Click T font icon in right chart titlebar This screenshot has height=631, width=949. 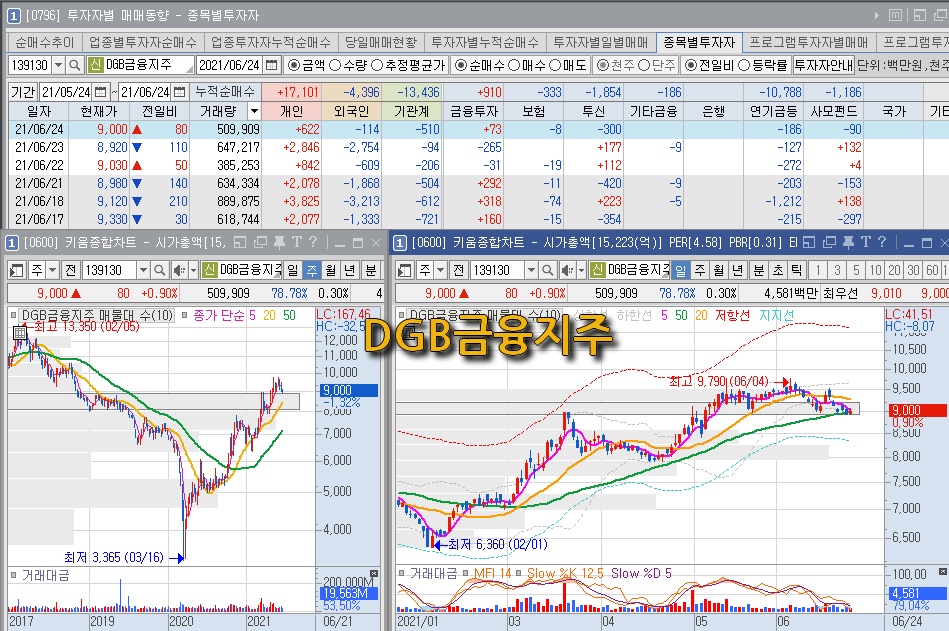865,243
